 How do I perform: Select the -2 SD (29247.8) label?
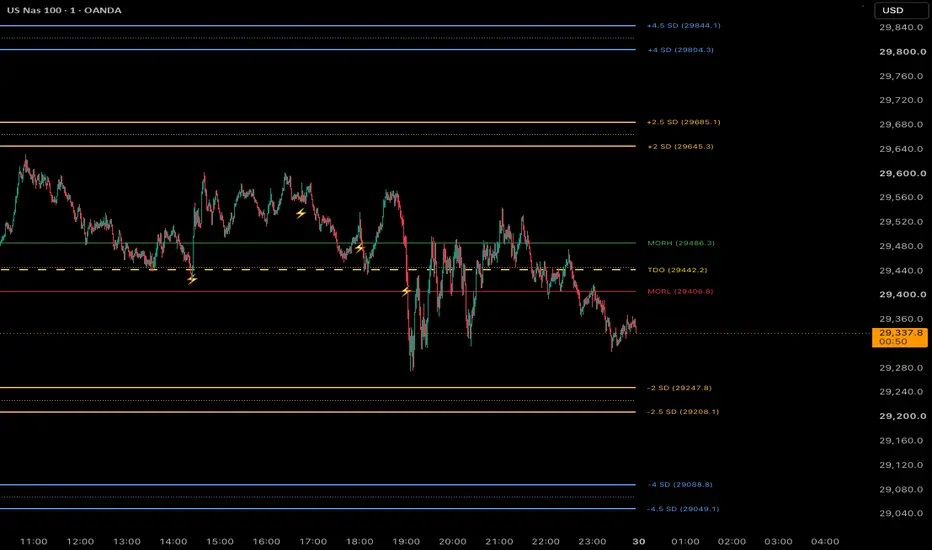pyautogui.click(x=679, y=388)
